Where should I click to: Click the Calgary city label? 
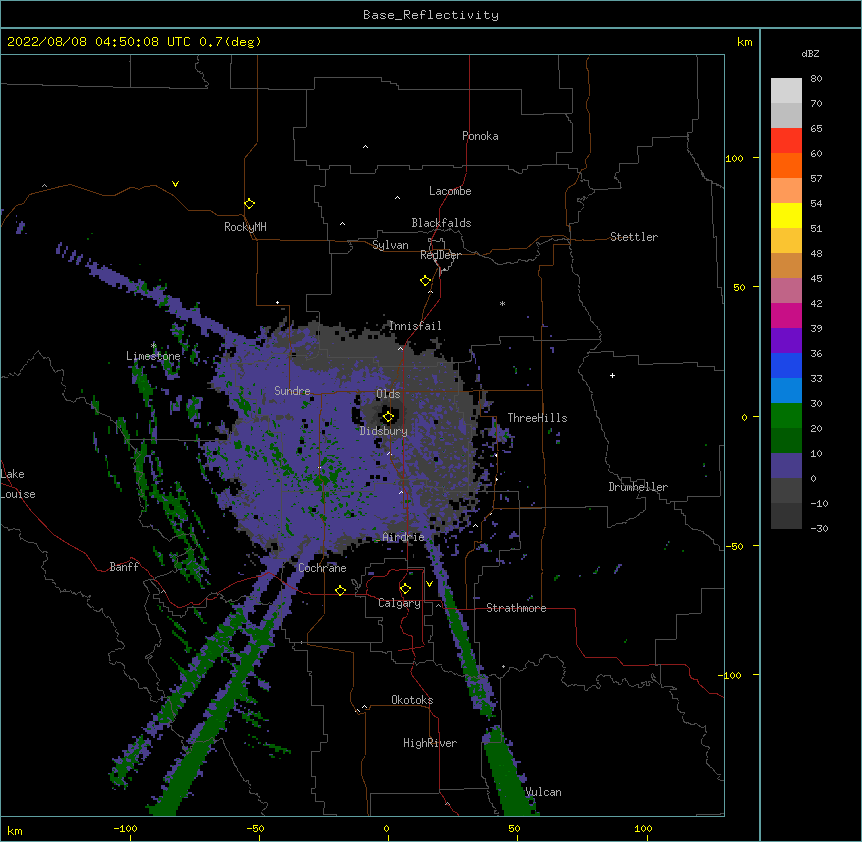tap(399, 603)
